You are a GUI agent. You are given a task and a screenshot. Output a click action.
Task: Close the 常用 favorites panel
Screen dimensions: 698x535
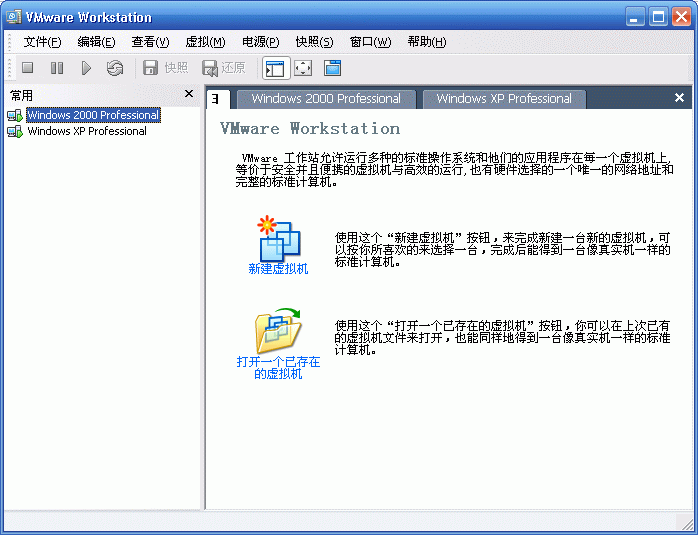tap(189, 93)
